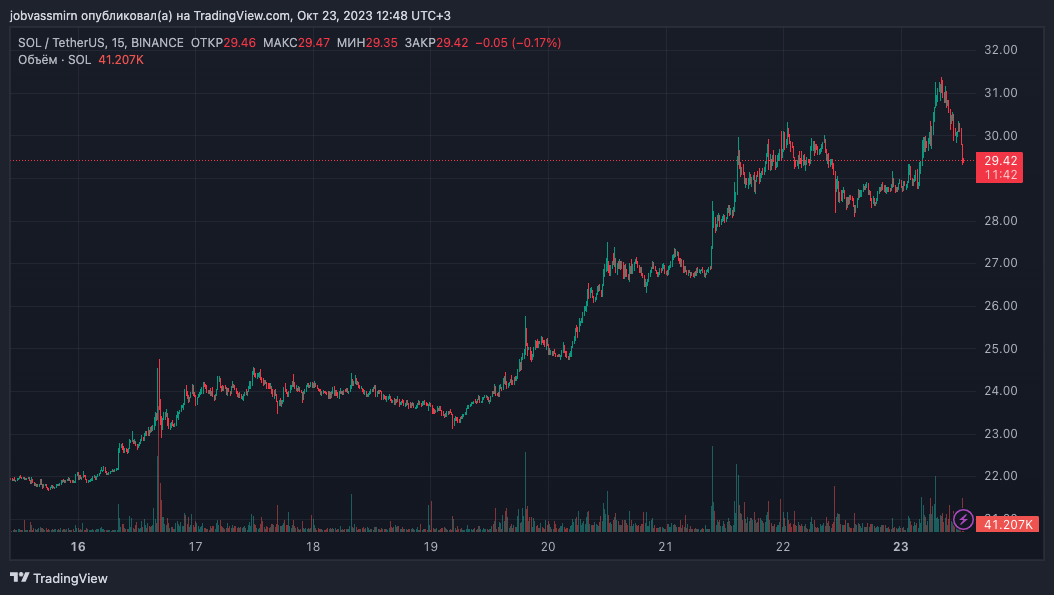Viewport: 1054px width, 595px height.
Task: Click date 17 on time axis
Action: pyautogui.click(x=195, y=547)
